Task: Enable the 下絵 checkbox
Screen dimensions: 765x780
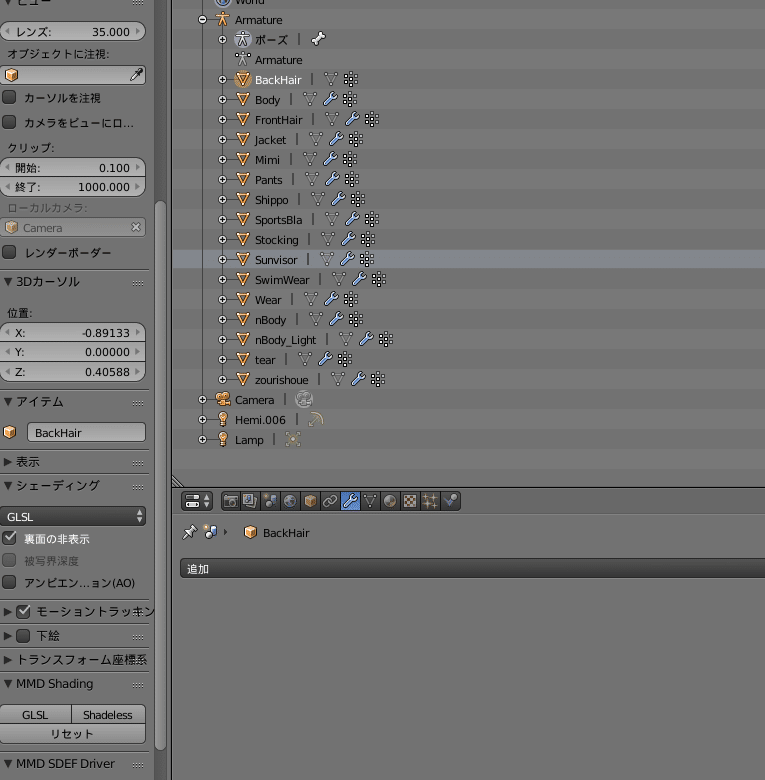Action: click(x=23, y=635)
